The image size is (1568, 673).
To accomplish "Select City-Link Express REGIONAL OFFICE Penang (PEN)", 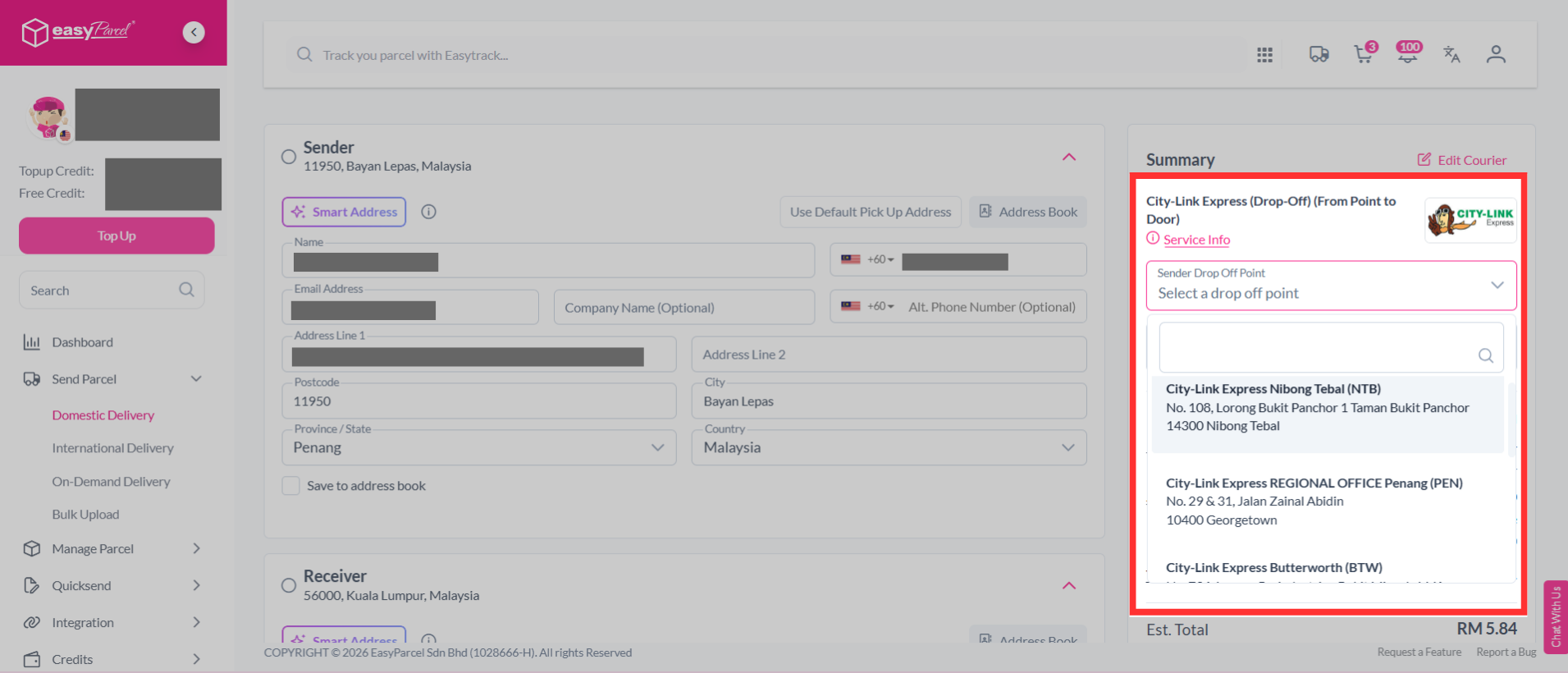I will coord(1328,501).
